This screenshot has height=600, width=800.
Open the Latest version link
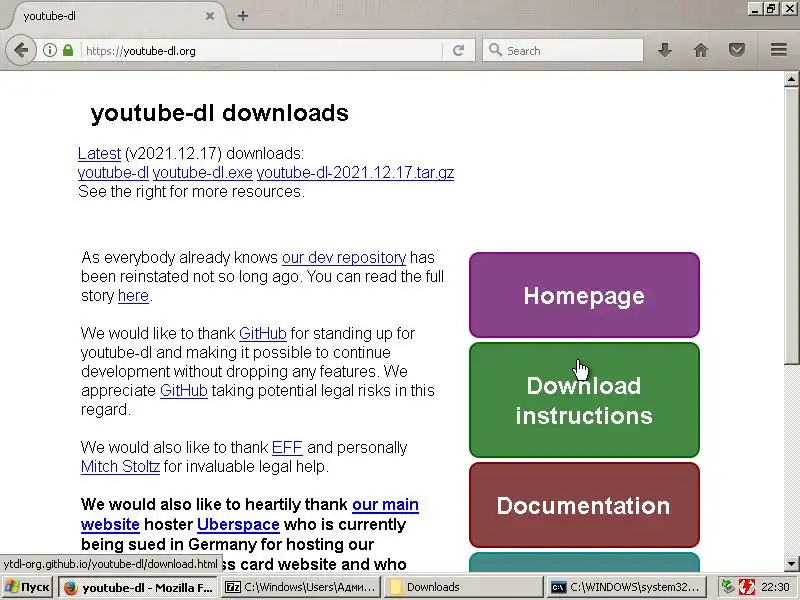click(99, 154)
